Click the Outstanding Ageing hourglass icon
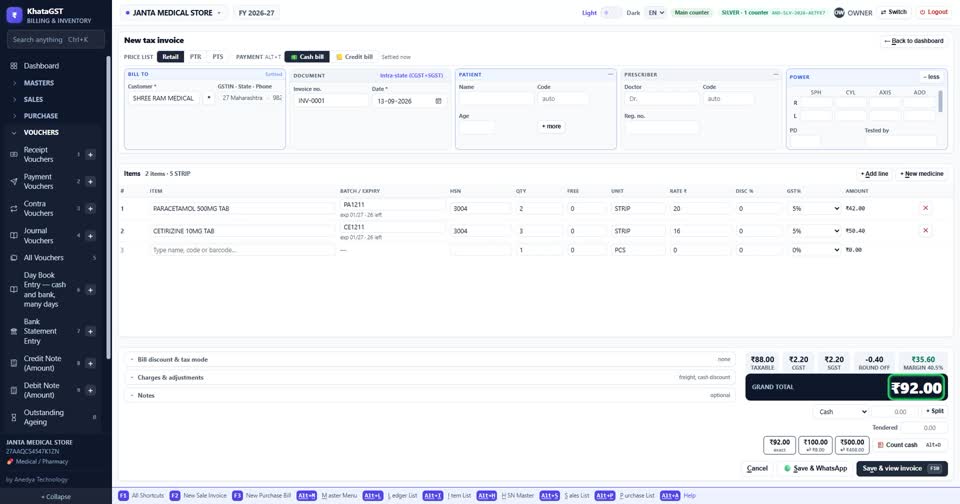Image resolution: width=960 pixels, height=504 pixels. [13, 417]
